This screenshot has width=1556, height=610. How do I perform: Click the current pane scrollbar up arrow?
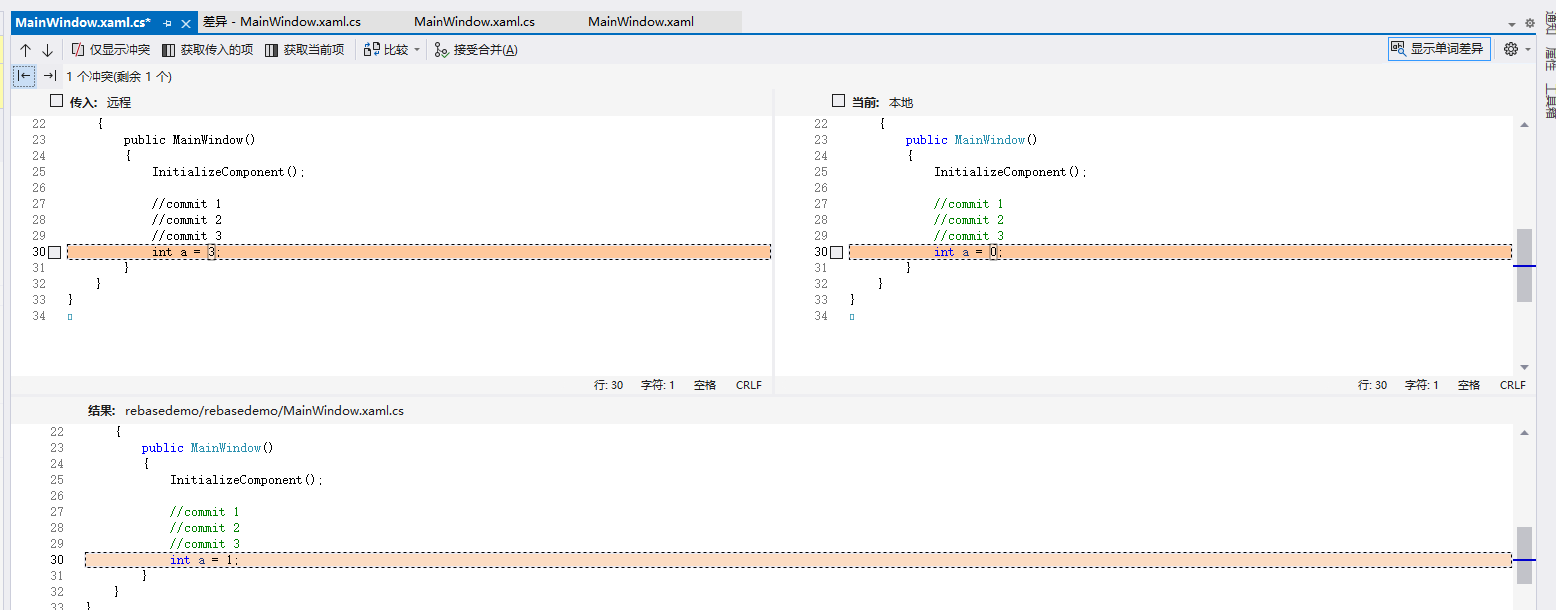click(1524, 125)
